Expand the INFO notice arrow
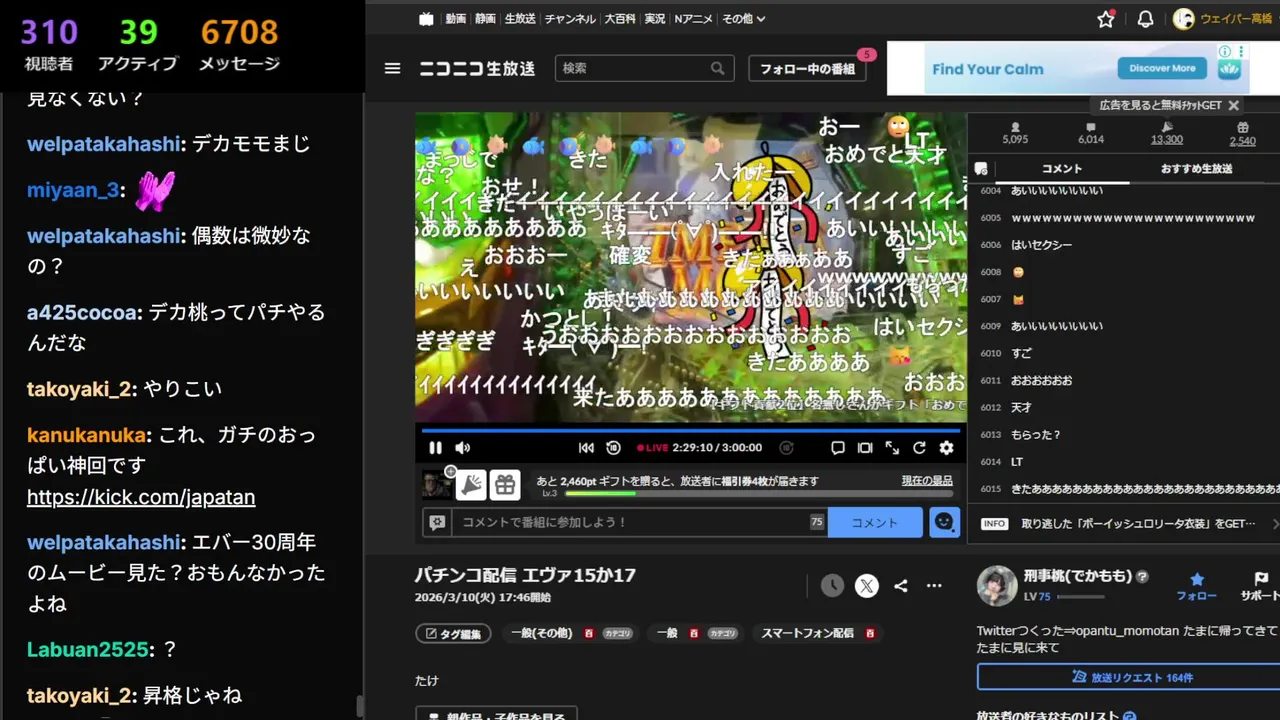This screenshot has width=1280, height=720. click(1275, 523)
